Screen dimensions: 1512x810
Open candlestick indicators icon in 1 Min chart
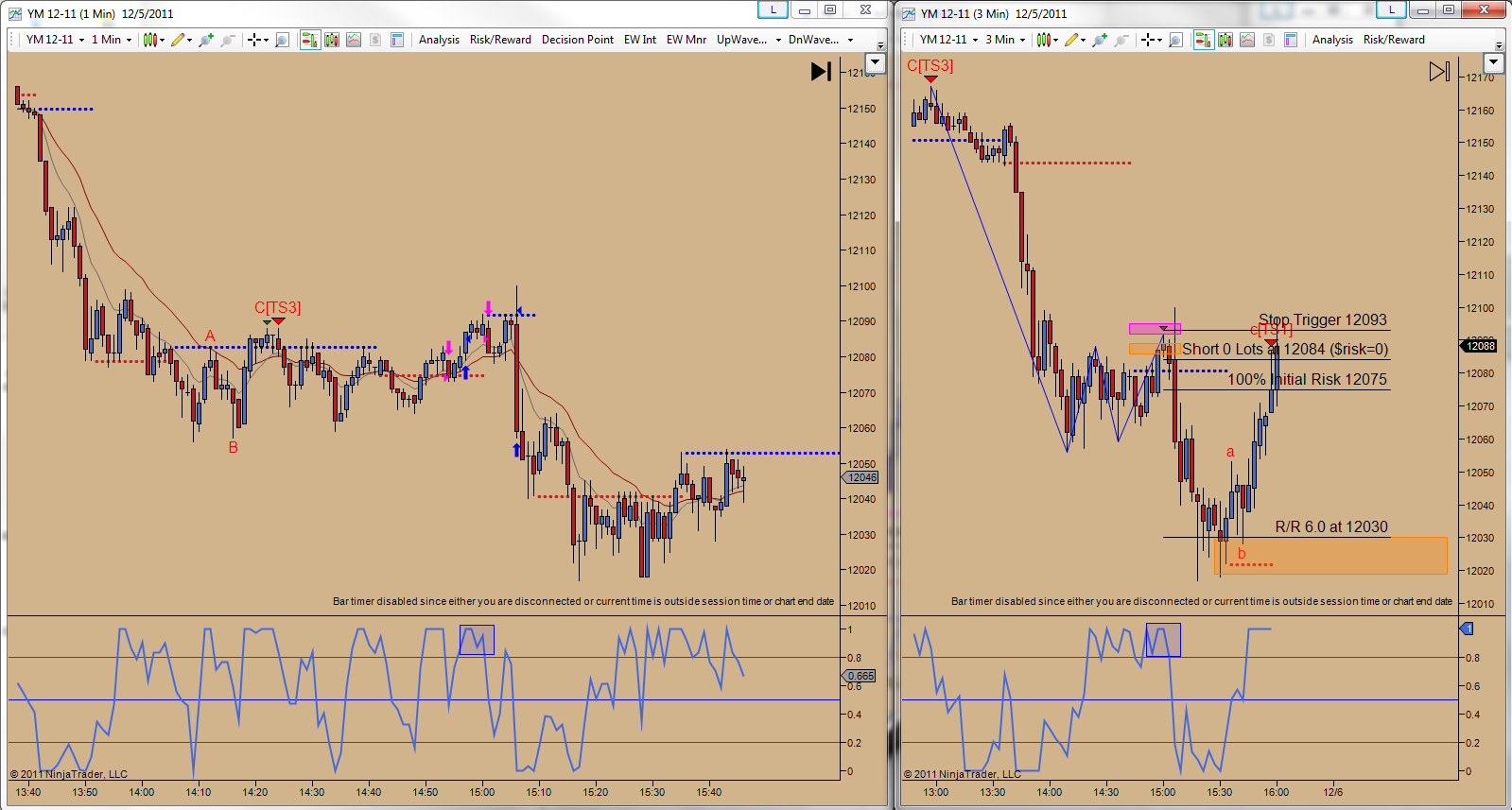click(x=332, y=40)
